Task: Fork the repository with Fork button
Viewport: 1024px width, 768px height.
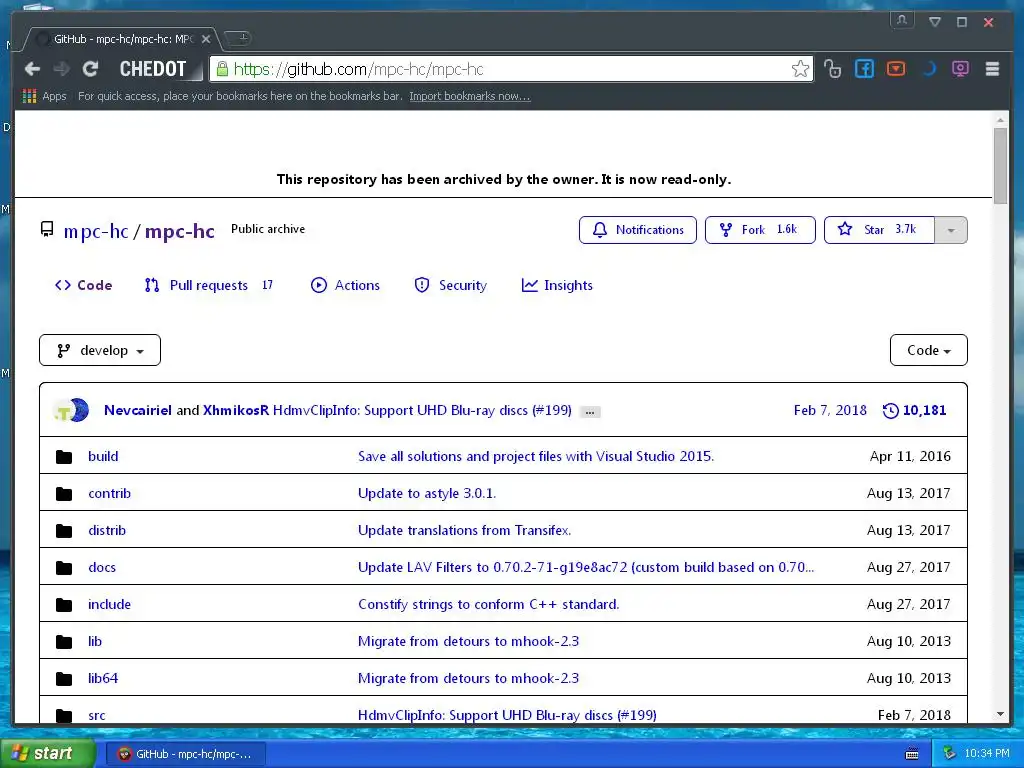Action: click(760, 230)
